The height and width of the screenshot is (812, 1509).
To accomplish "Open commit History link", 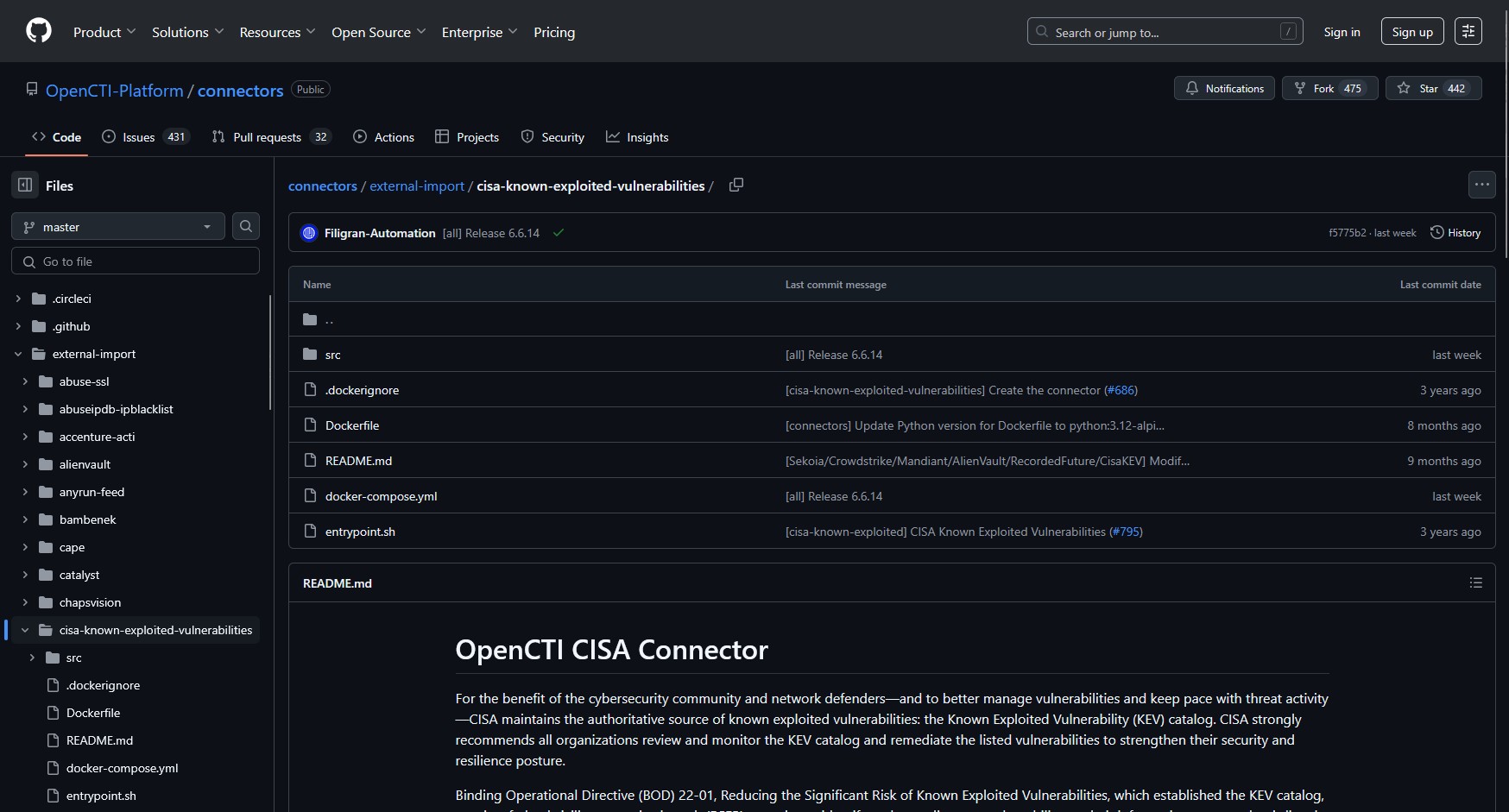I will (1455, 233).
